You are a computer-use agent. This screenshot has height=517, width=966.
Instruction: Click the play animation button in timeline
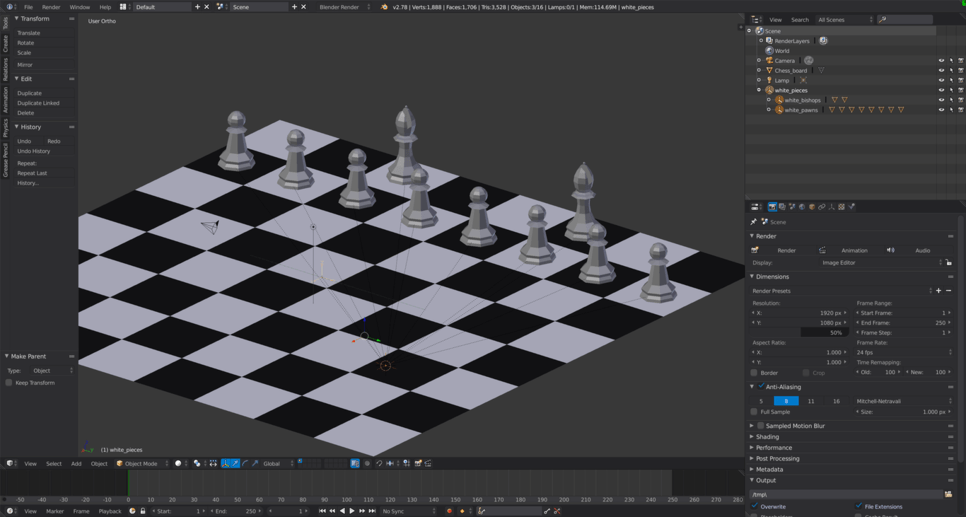click(352, 511)
